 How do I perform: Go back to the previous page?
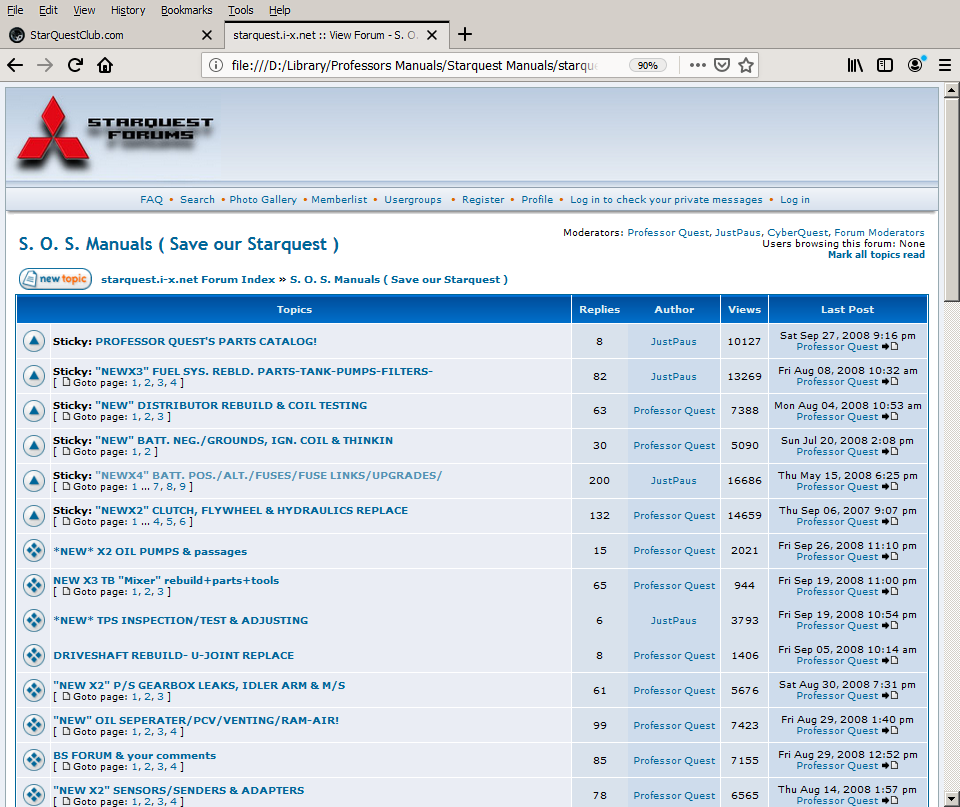pyautogui.click(x=15, y=65)
